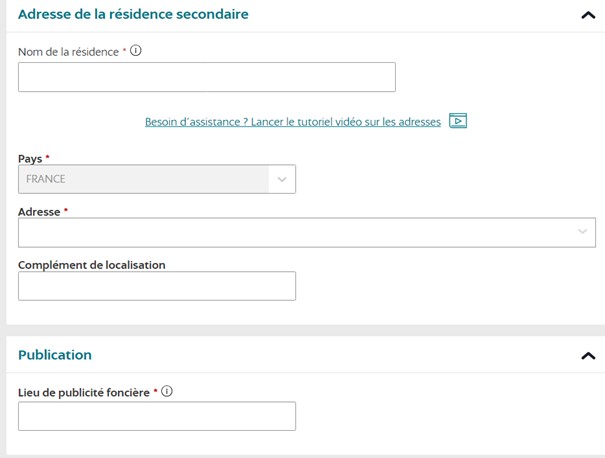The height and width of the screenshot is (458, 605).
Task: Click the Publication section title
Action: (55, 355)
